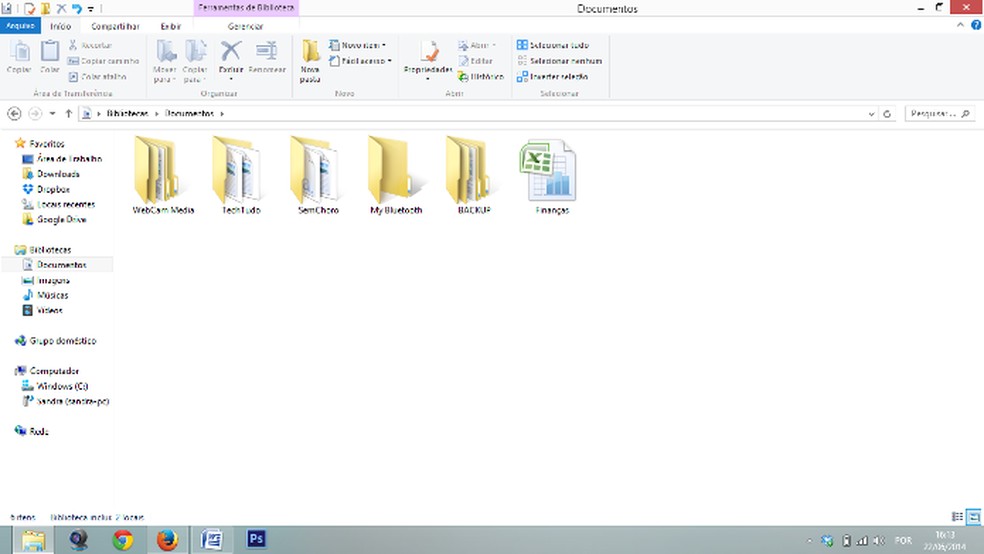
Task: Select the TechTudo folder
Action: [x=241, y=176]
